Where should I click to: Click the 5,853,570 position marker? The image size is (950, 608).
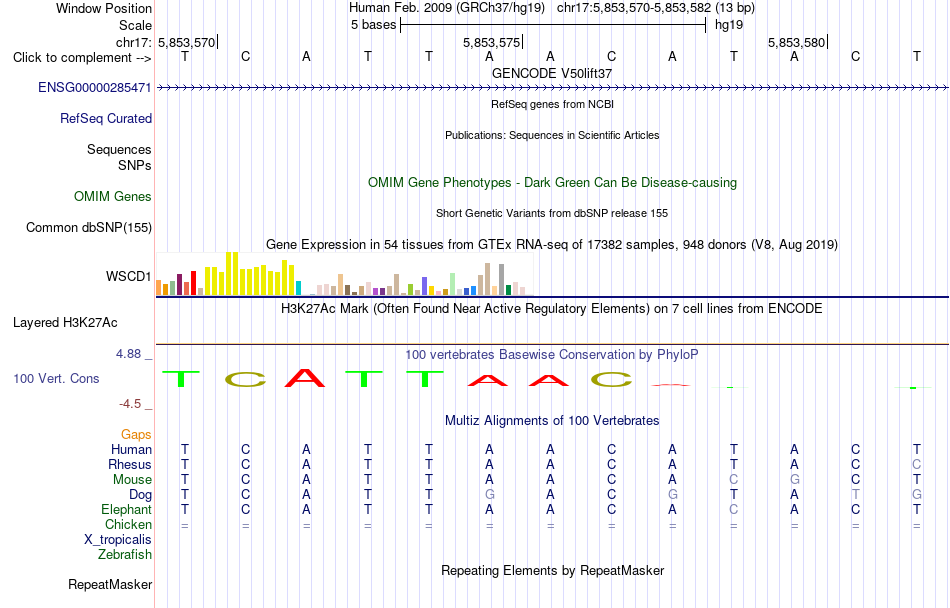[x=187, y=42]
